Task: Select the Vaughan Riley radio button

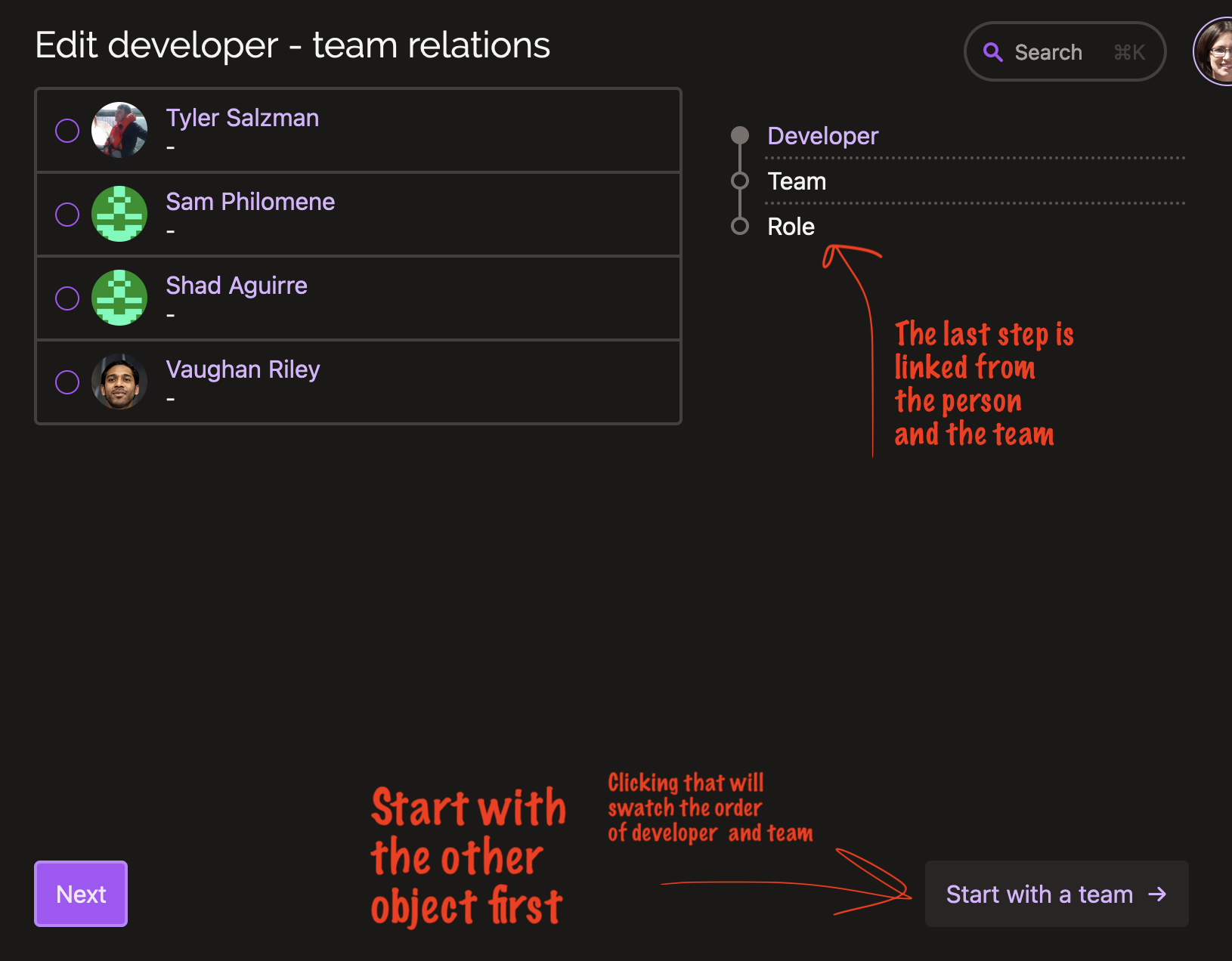Action: (x=67, y=382)
